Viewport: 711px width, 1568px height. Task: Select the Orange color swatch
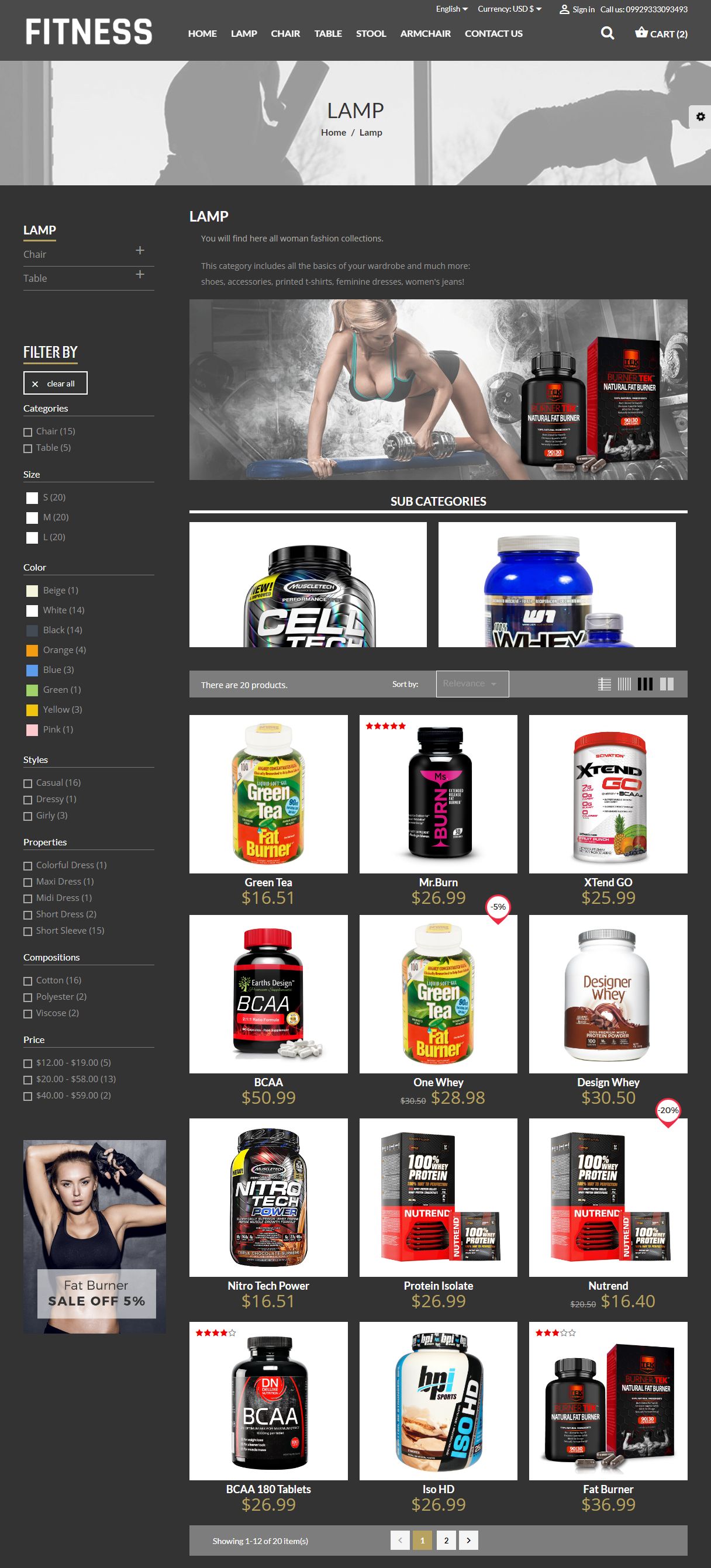pyautogui.click(x=32, y=651)
